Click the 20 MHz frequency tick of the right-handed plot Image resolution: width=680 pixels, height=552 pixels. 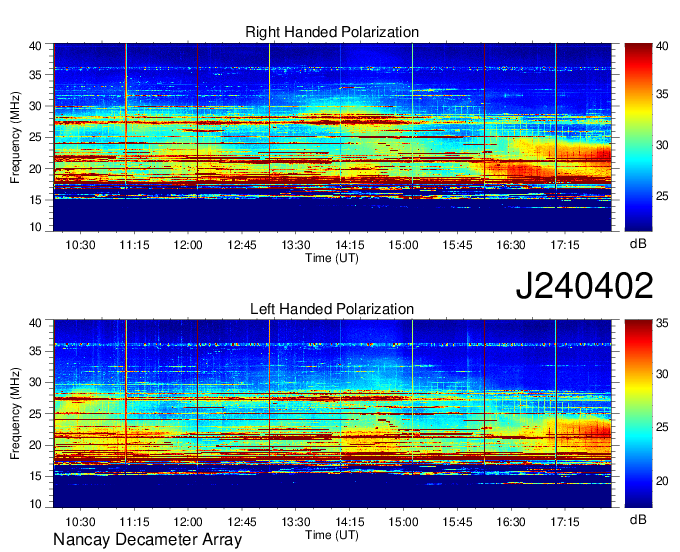[x=36, y=169]
